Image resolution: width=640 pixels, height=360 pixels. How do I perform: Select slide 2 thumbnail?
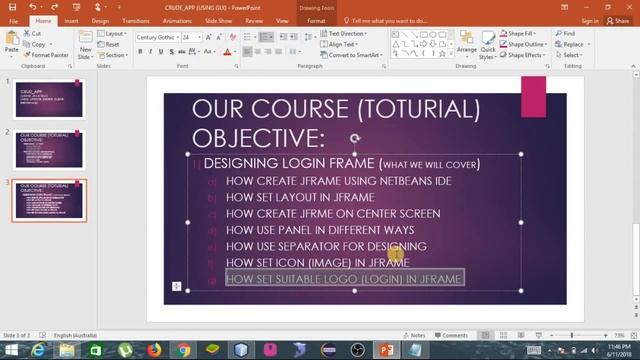click(49, 149)
